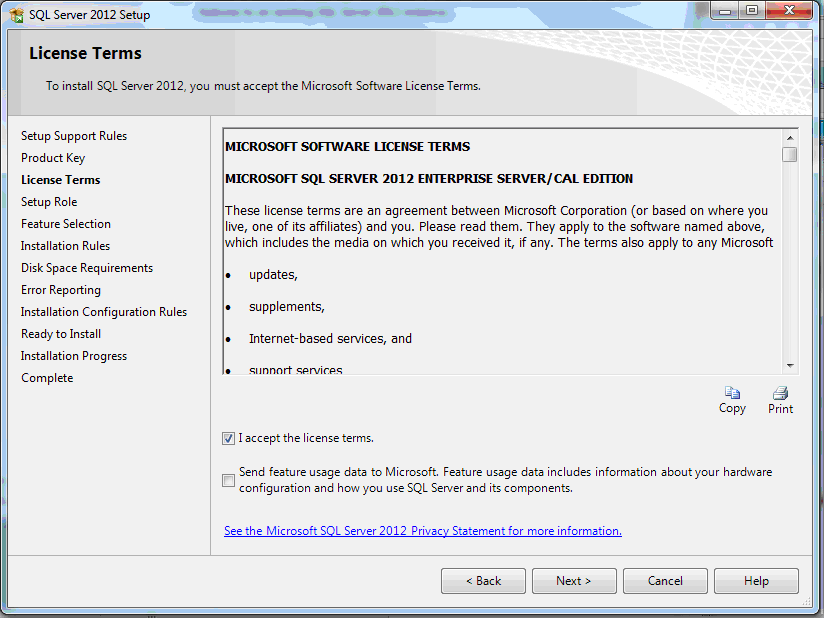Select 'Setup Role' step in sidebar
Image resolution: width=824 pixels, height=618 pixels.
coord(49,202)
